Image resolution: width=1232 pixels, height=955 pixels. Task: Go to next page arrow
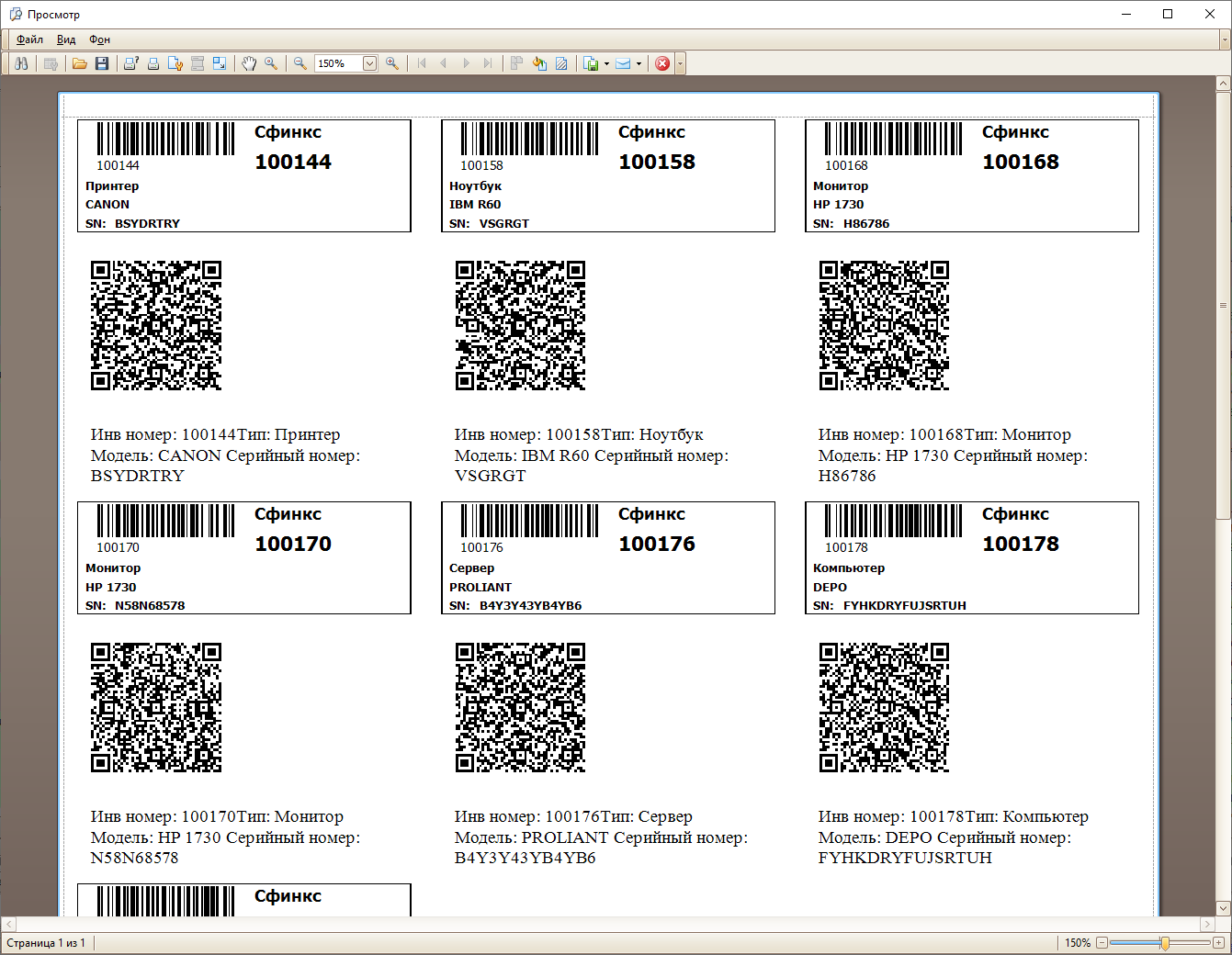tap(466, 63)
